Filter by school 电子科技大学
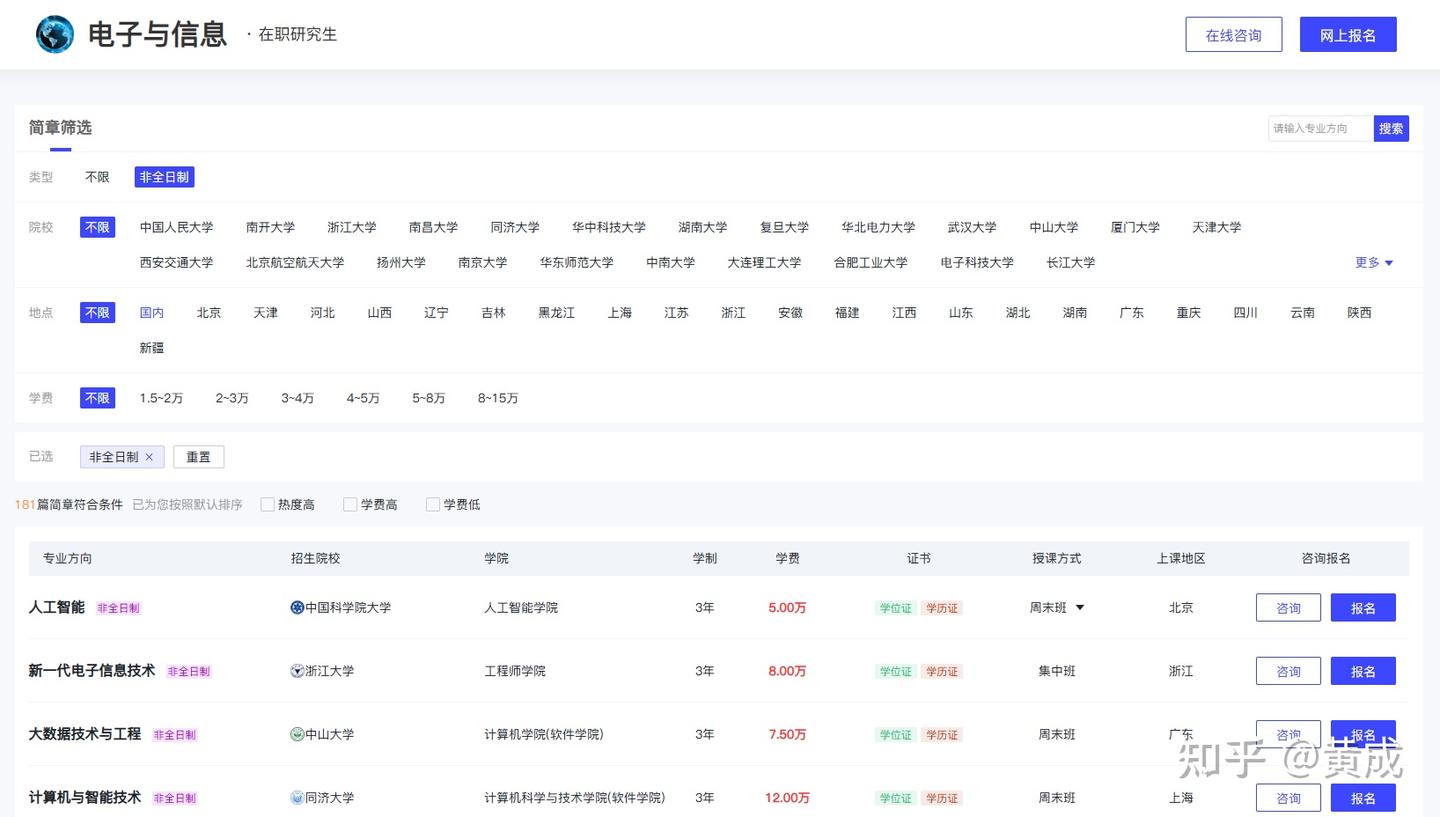1440x817 pixels. coord(977,263)
